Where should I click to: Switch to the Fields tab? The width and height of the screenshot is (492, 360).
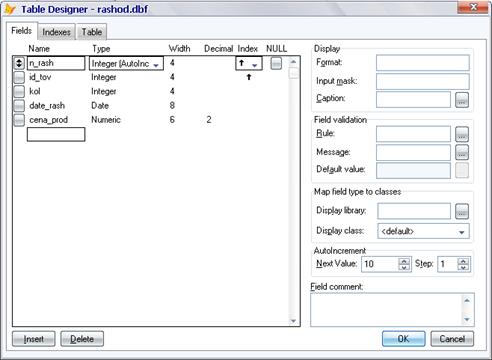22,31
